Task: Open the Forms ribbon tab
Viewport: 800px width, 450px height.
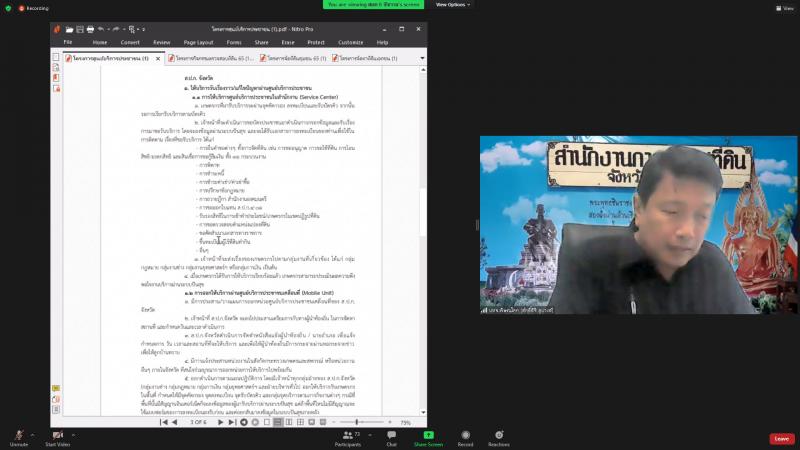Action: coord(234,42)
